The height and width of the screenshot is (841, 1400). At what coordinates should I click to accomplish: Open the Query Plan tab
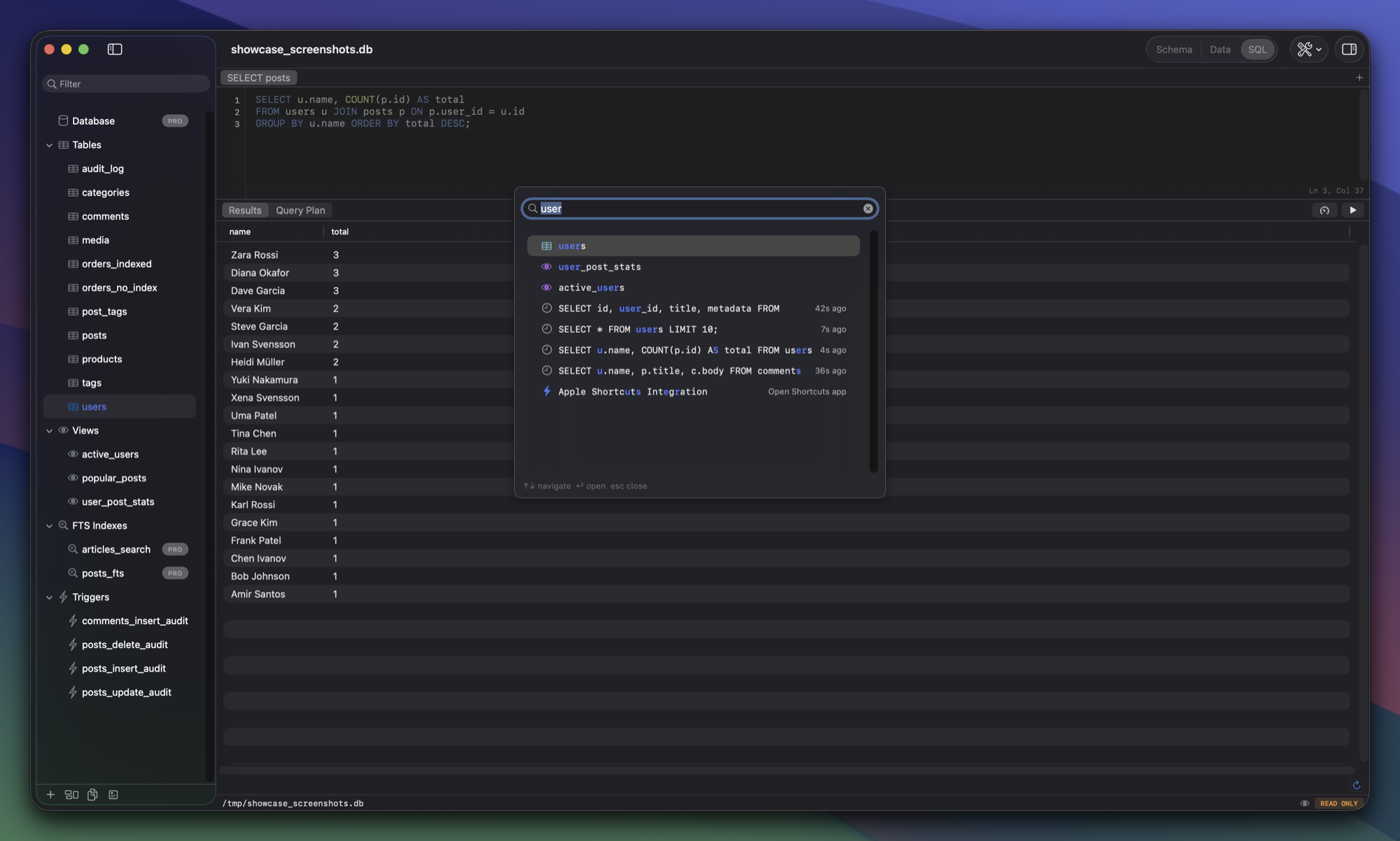(x=300, y=210)
